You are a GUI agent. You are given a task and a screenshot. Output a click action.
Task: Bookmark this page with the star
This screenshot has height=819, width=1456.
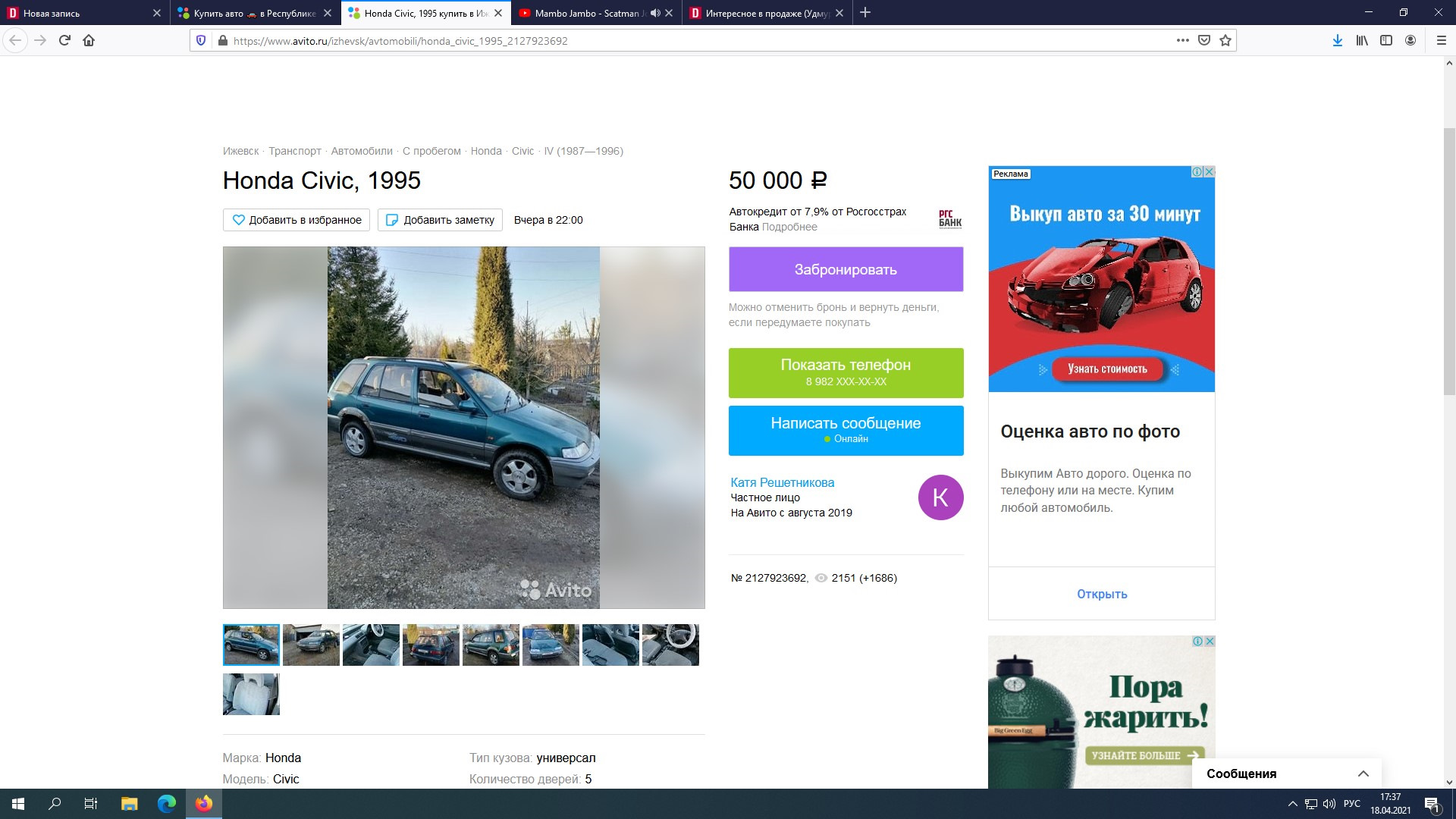[1225, 40]
